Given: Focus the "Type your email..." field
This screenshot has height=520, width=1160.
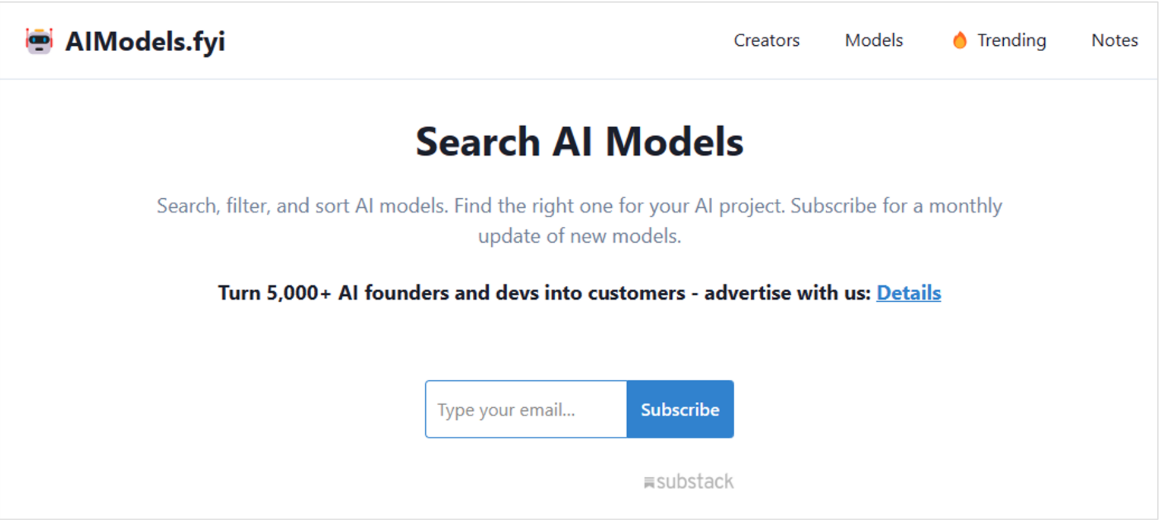Looking at the screenshot, I should (526, 410).
